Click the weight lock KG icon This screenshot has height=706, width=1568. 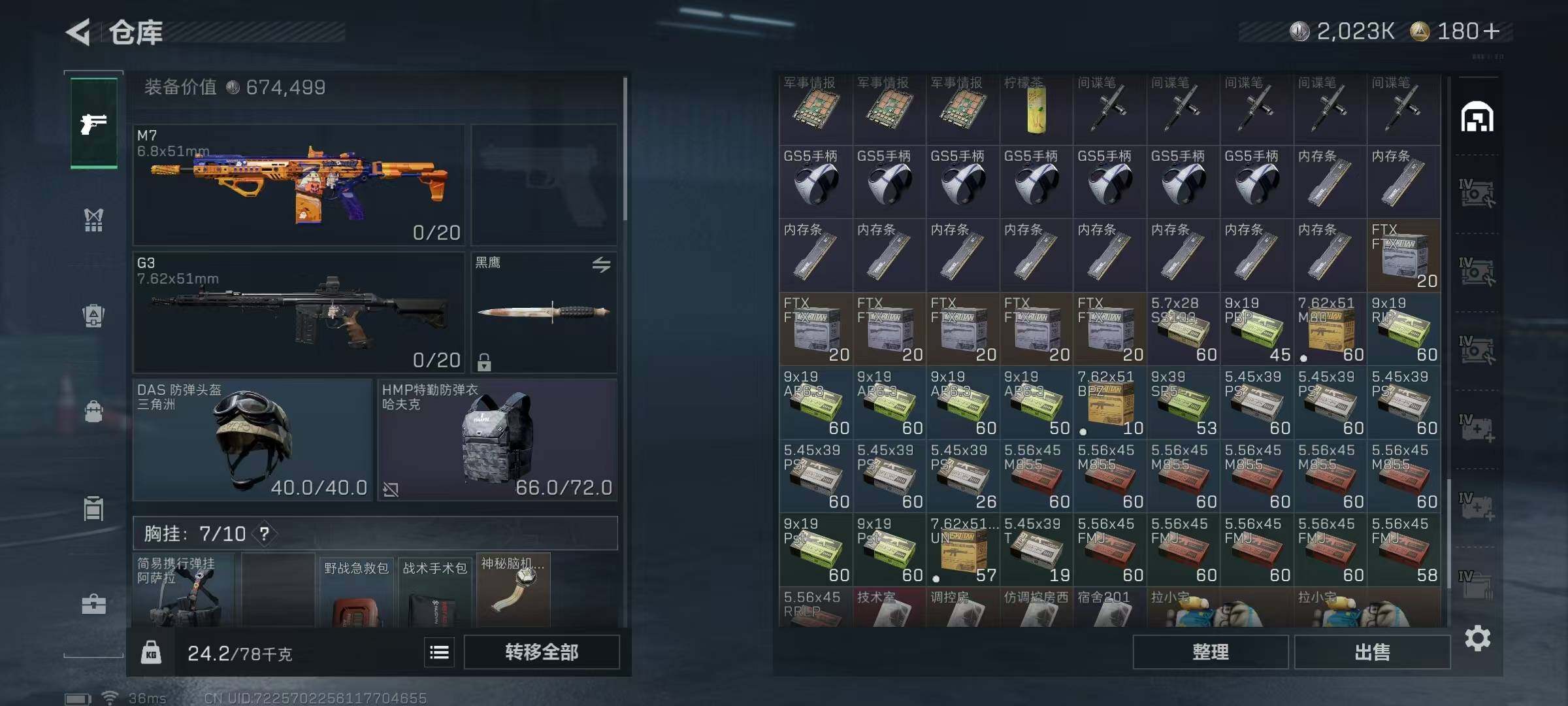[151, 652]
